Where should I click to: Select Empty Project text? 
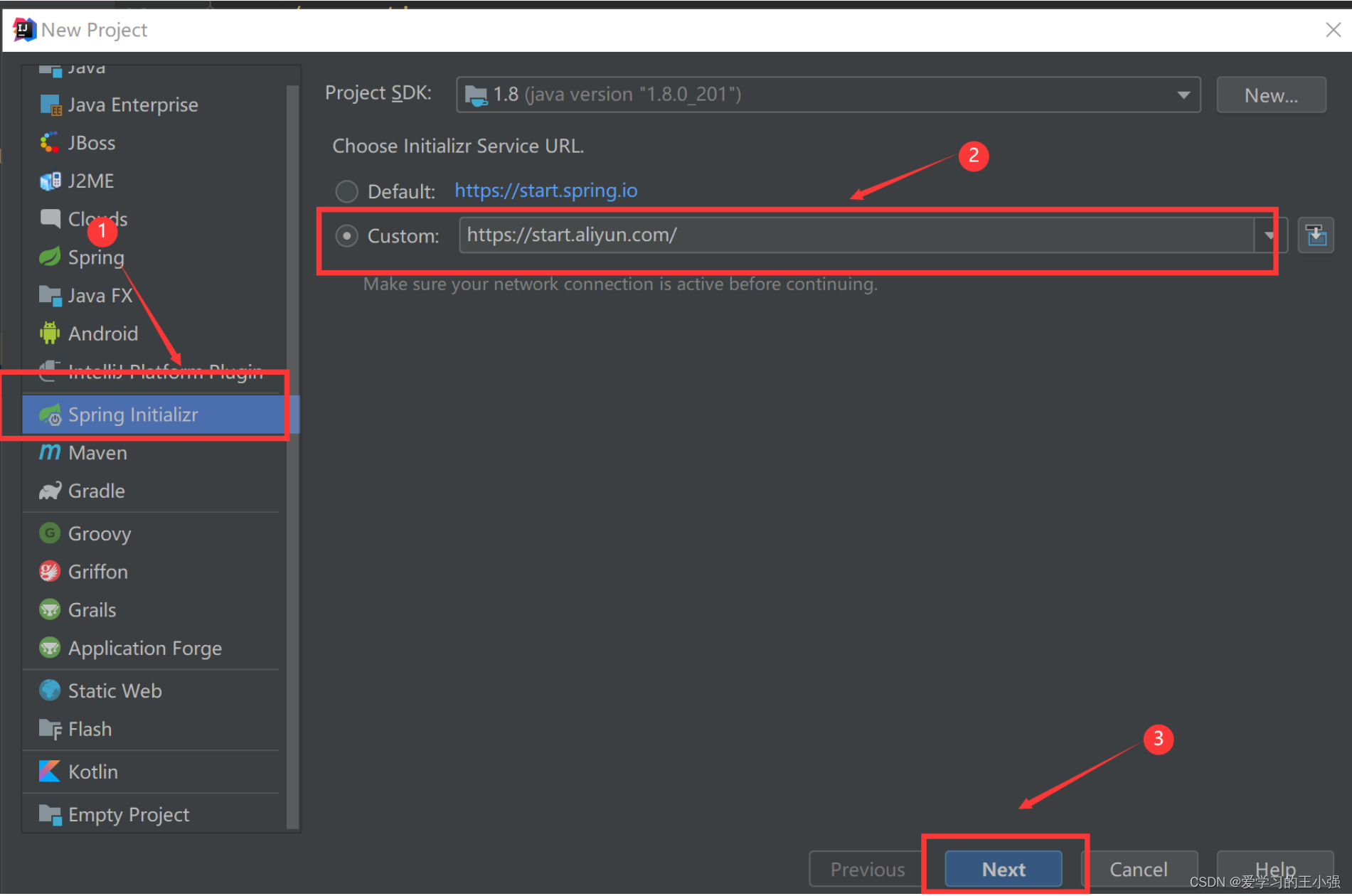[129, 815]
